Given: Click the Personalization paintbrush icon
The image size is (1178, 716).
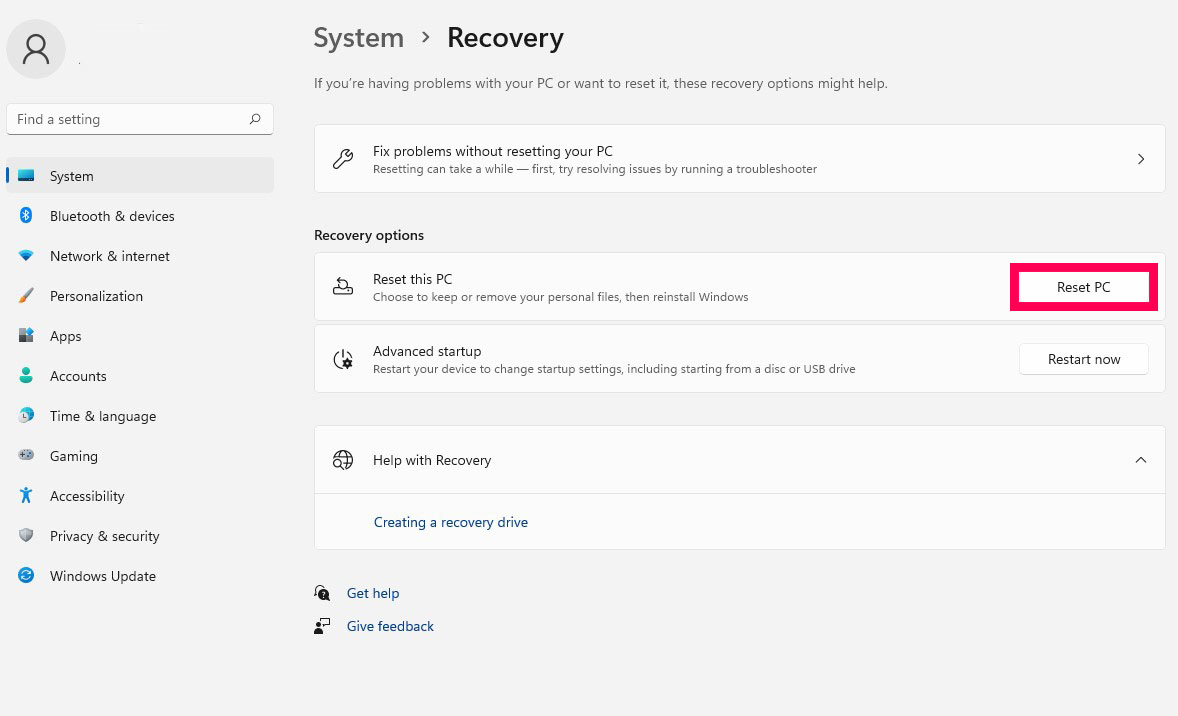Looking at the screenshot, I should pyautogui.click(x=26, y=295).
